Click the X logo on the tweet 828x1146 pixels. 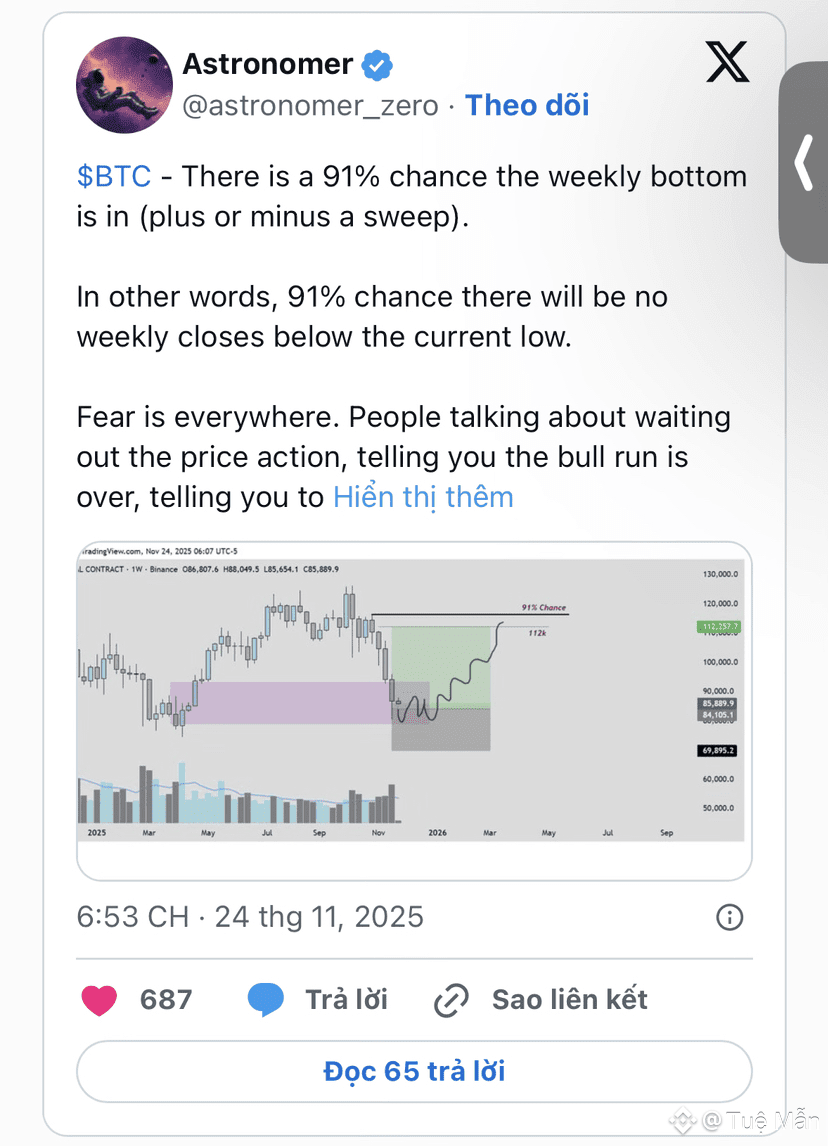(x=727, y=63)
